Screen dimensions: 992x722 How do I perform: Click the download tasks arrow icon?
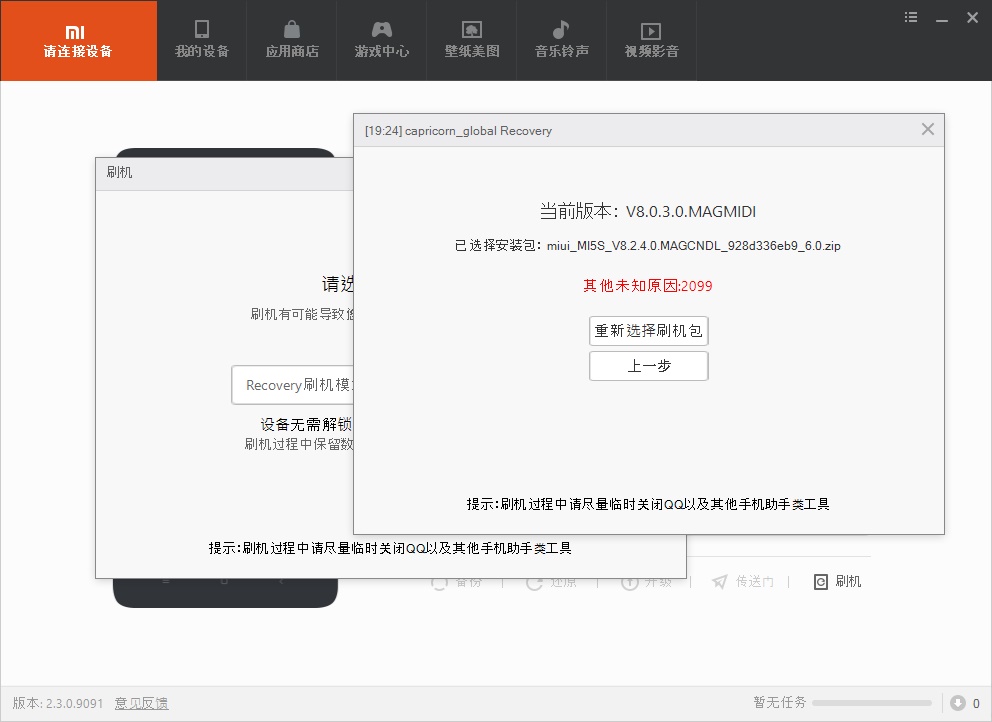click(x=958, y=703)
